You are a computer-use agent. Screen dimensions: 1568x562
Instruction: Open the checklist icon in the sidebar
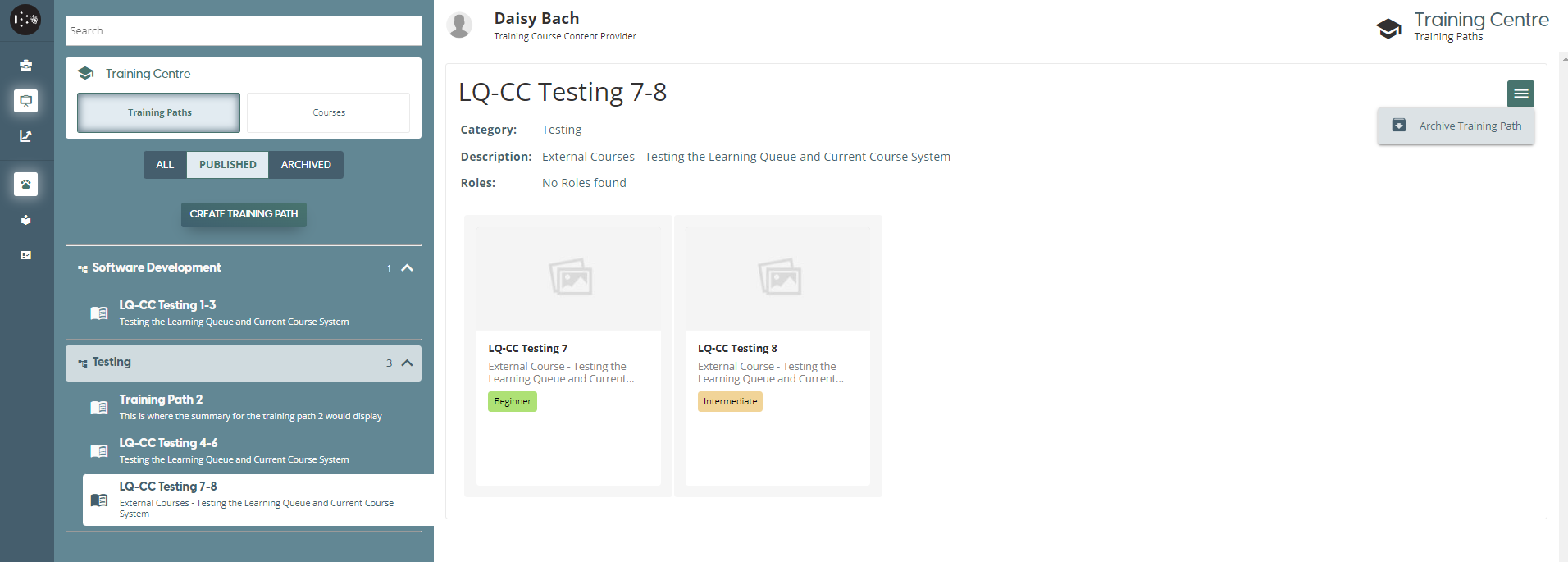coord(26,255)
